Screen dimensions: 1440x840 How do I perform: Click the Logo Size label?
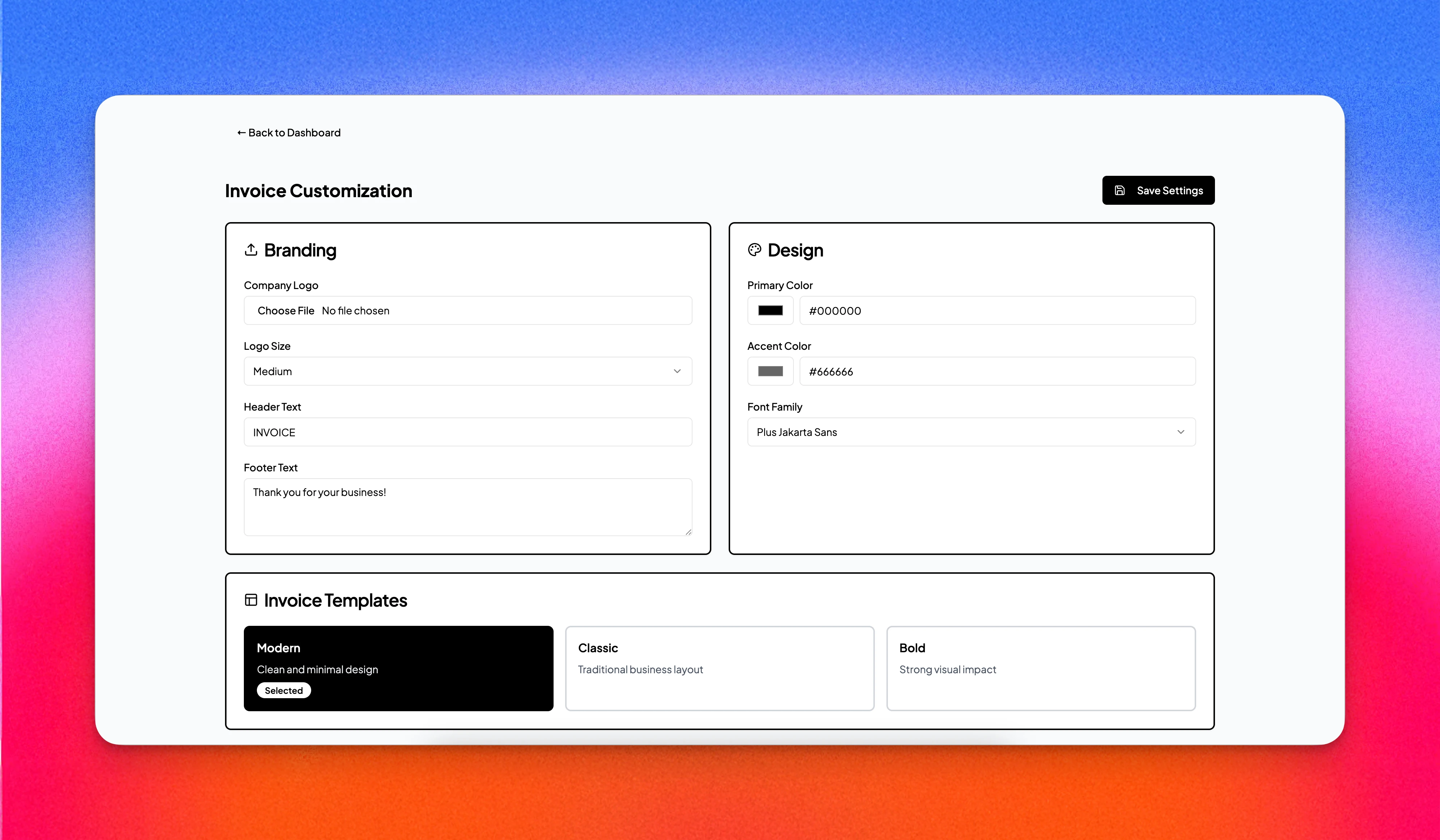(267, 346)
